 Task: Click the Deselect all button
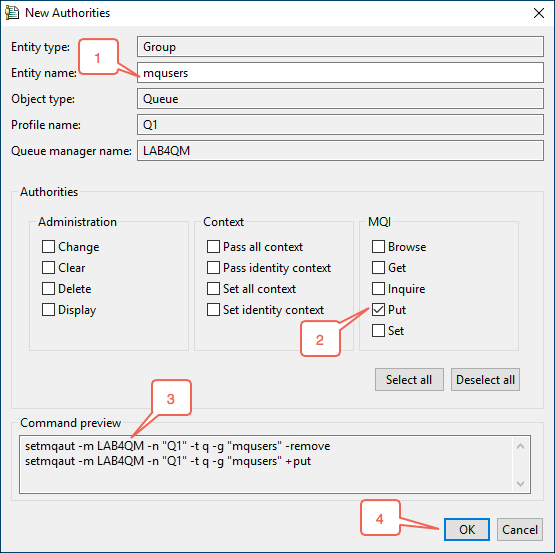485,380
